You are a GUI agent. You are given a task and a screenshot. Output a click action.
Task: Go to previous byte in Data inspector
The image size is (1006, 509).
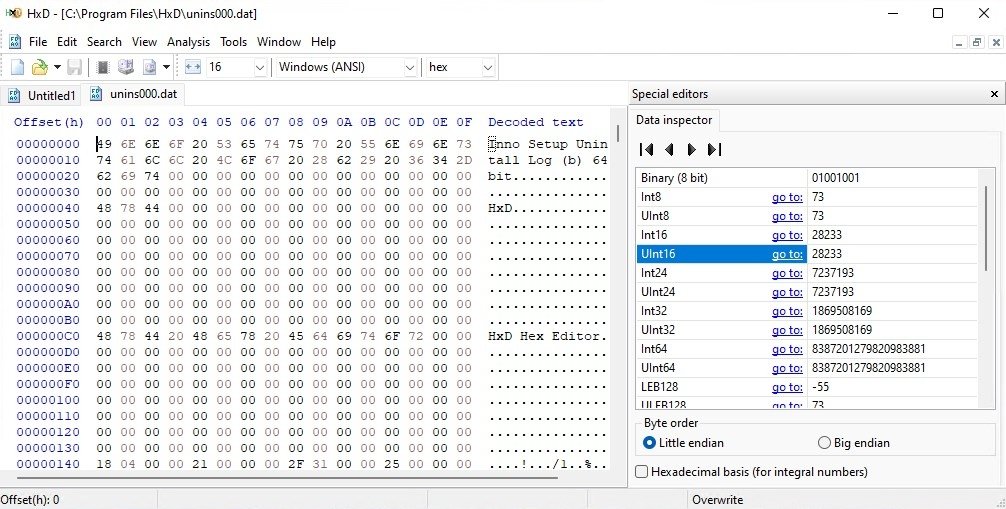669,150
